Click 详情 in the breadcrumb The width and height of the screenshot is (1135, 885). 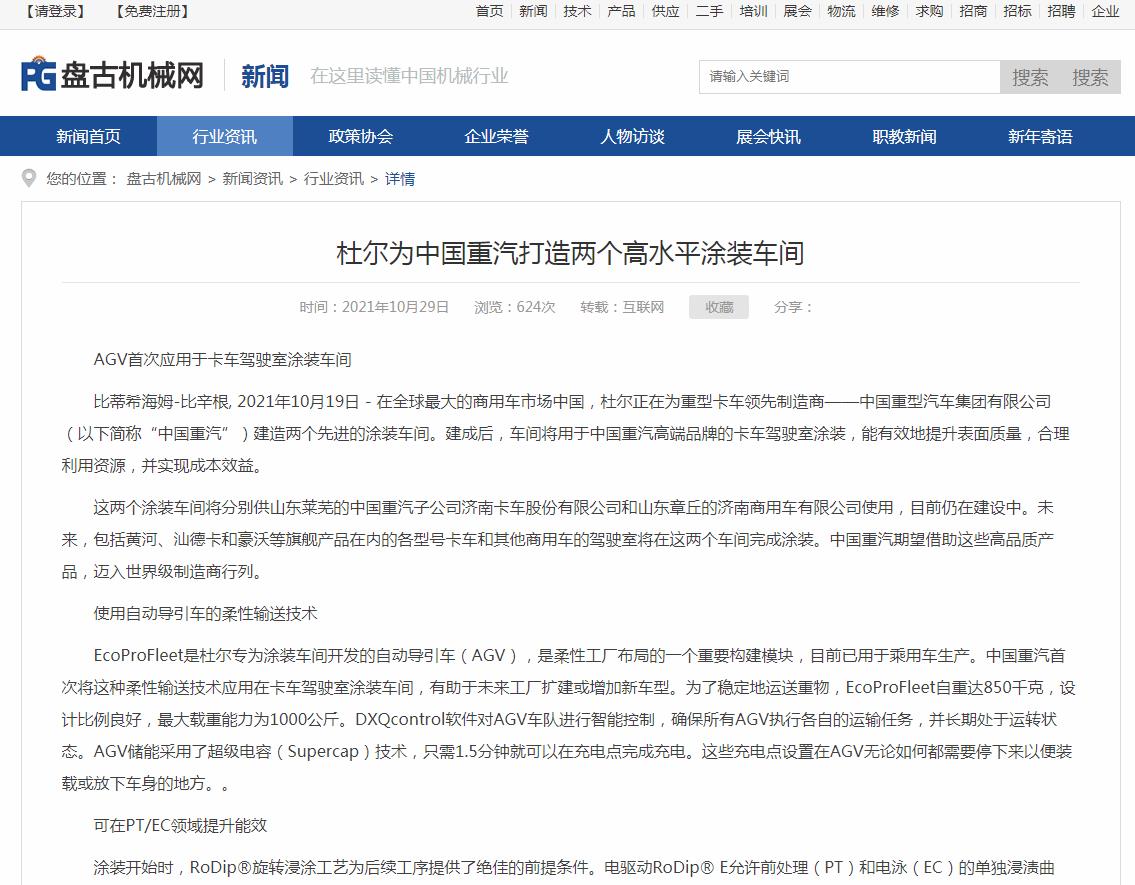click(x=400, y=179)
